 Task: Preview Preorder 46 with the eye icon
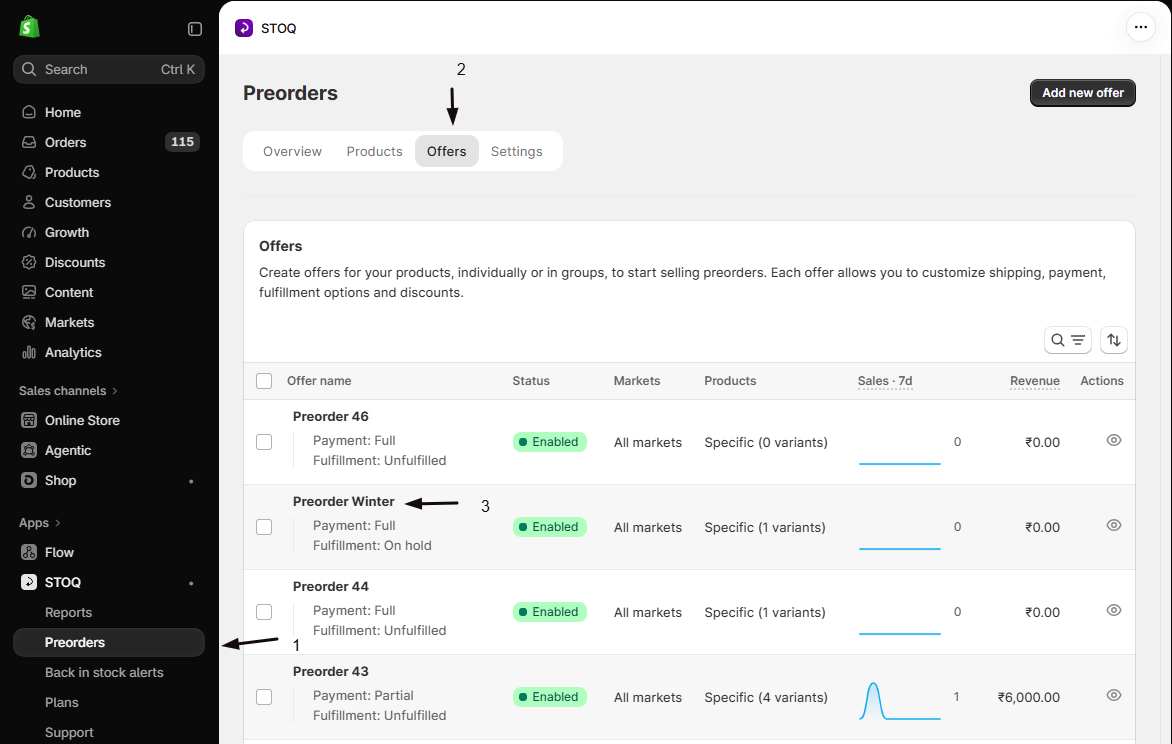pos(1113,440)
